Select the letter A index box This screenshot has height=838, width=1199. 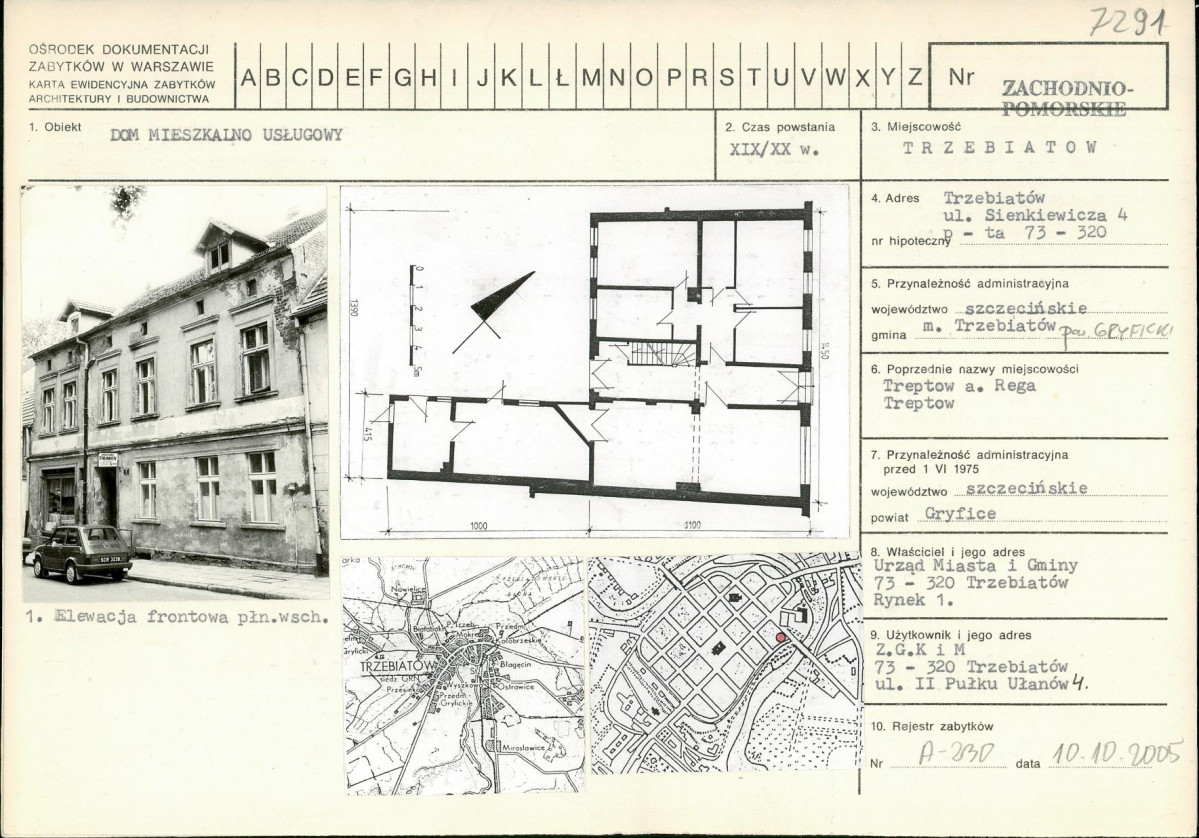pos(247,77)
